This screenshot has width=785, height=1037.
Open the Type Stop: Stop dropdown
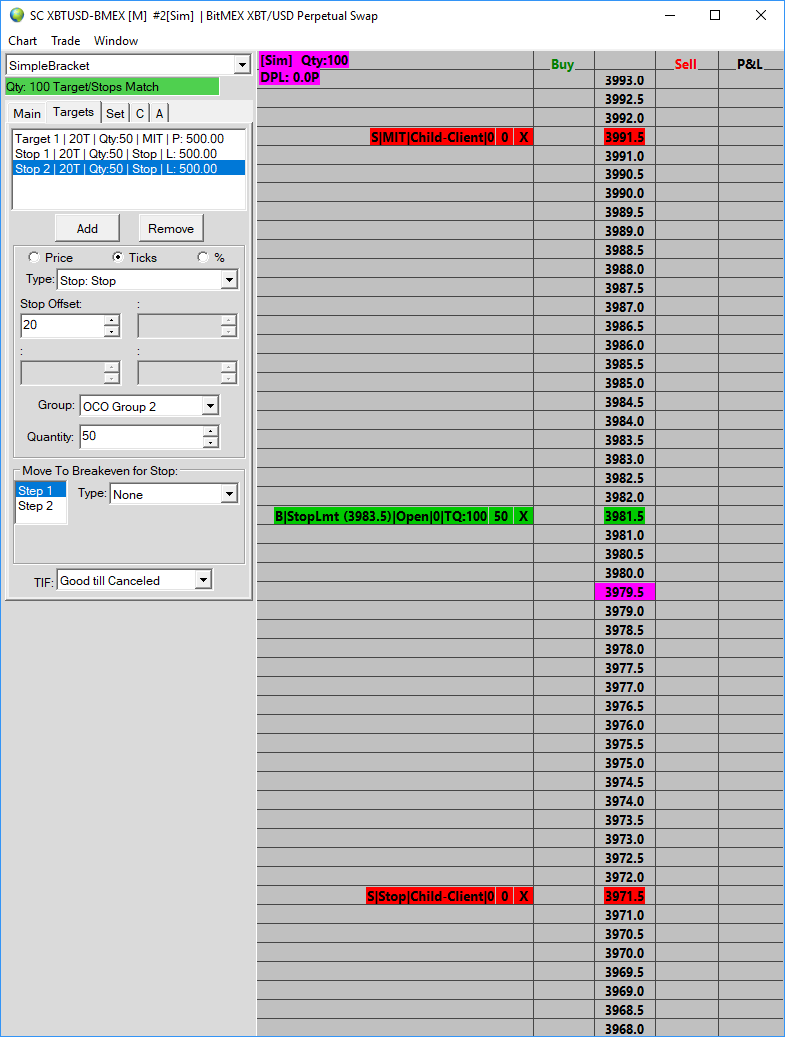pyautogui.click(x=229, y=280)
